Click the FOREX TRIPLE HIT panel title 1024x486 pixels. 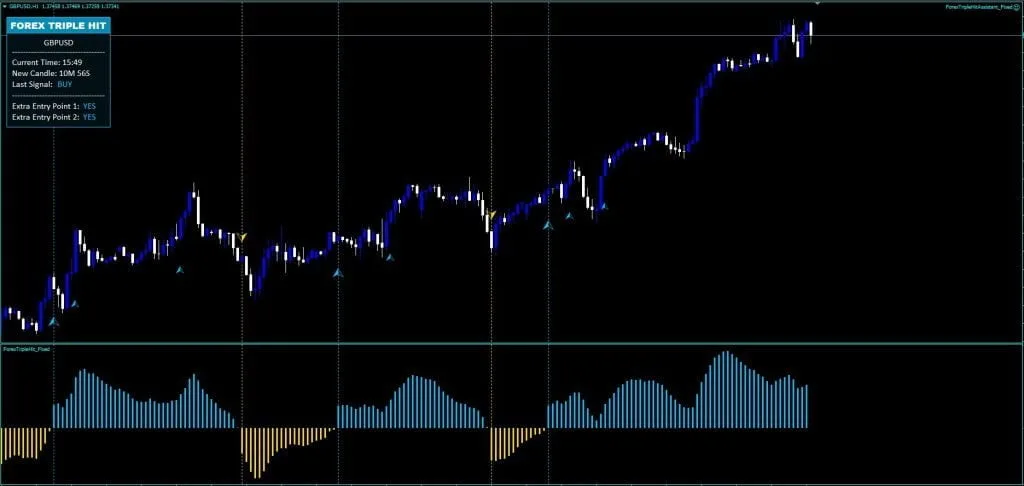pos(58,25)
